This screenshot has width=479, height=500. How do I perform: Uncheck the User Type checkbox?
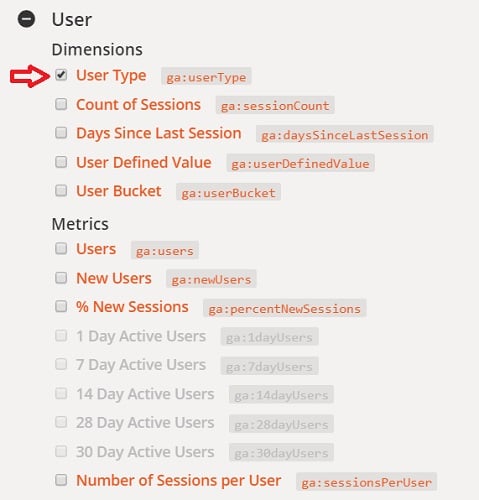(x=61, y=75)
